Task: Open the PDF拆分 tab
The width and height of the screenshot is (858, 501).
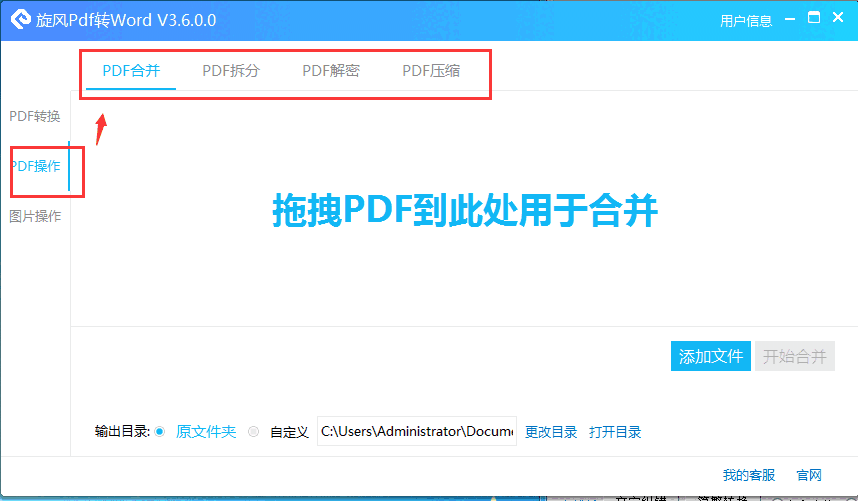Action: pyautogui.click(x=231, y=71)
